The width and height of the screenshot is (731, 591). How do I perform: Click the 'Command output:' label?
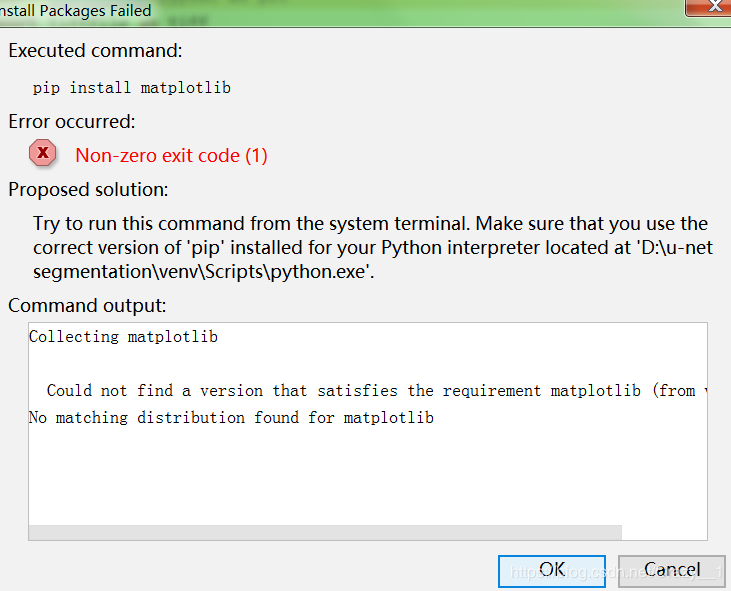[87, 305]
